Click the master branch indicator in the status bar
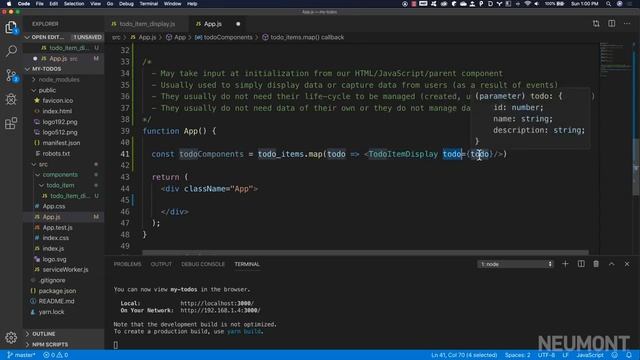 click(x=21, y=355)
